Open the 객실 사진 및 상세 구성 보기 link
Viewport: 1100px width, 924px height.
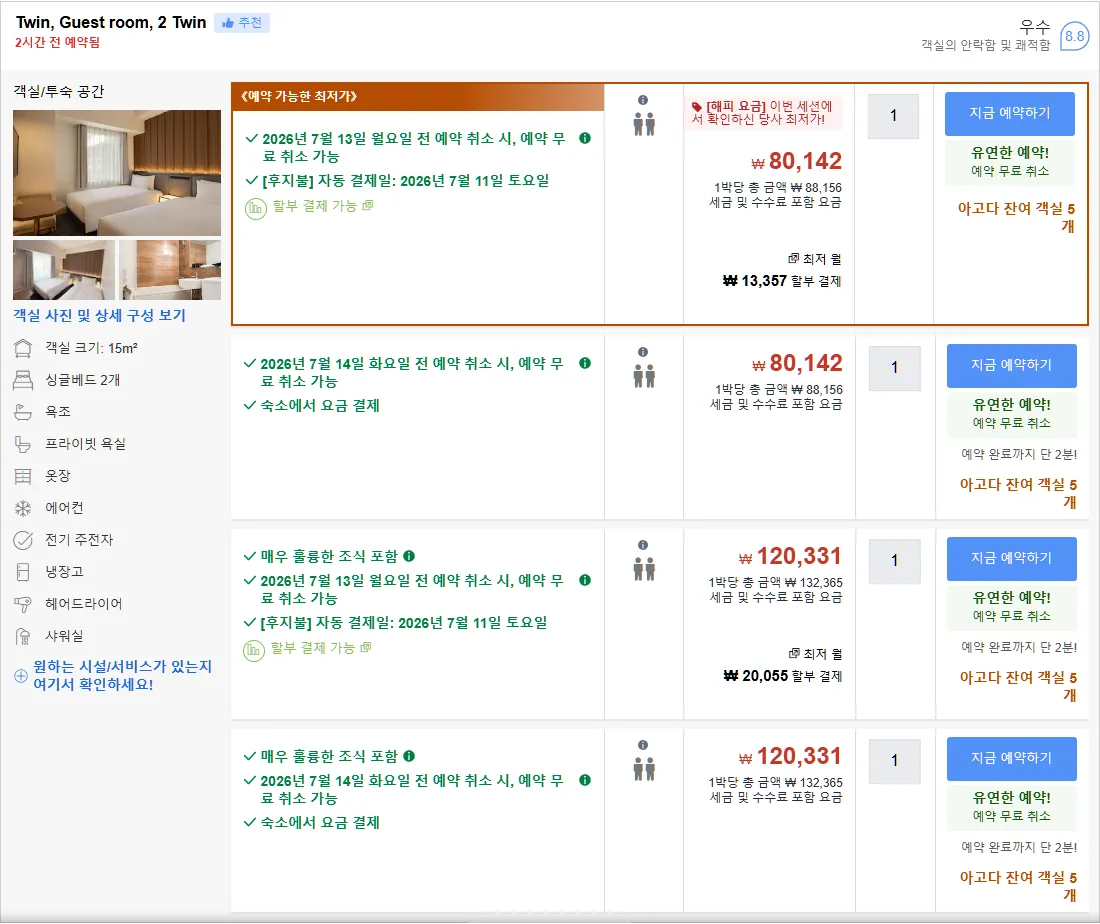tap(100, 316)
